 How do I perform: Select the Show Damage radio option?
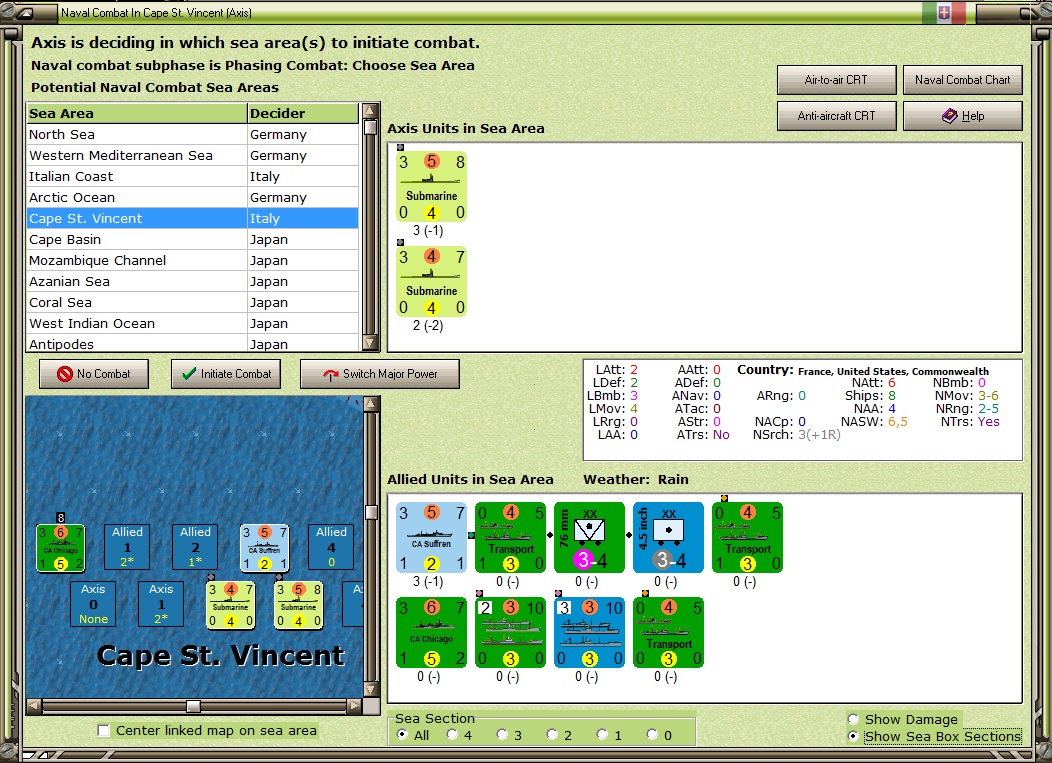853,719
